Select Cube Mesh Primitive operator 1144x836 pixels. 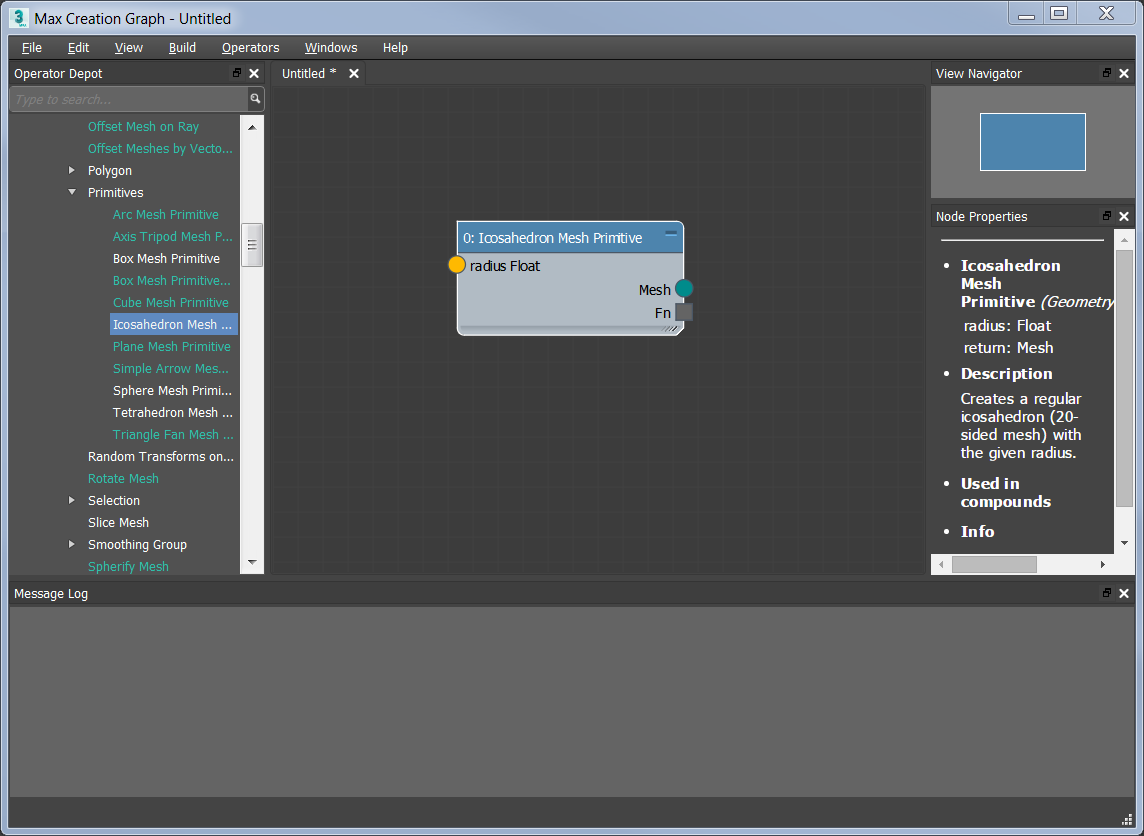tap(171, 302)
